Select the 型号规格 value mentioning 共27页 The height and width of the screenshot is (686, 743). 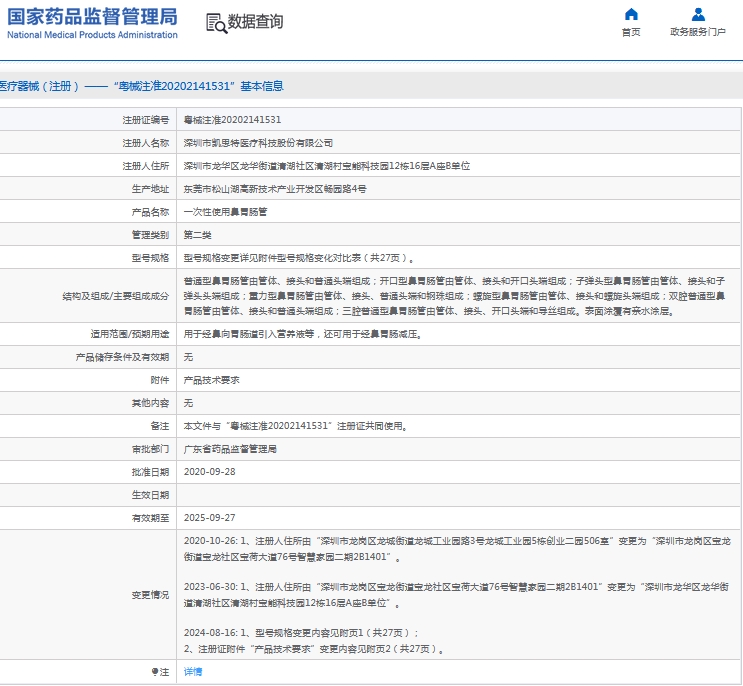click(299, 258)
